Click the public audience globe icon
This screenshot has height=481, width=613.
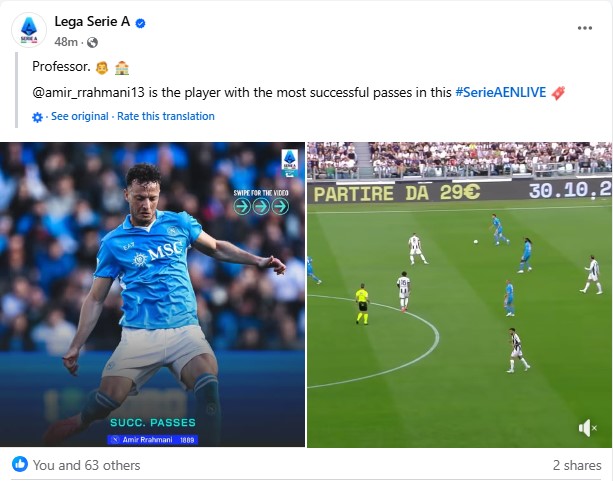[x=92, y=42]
